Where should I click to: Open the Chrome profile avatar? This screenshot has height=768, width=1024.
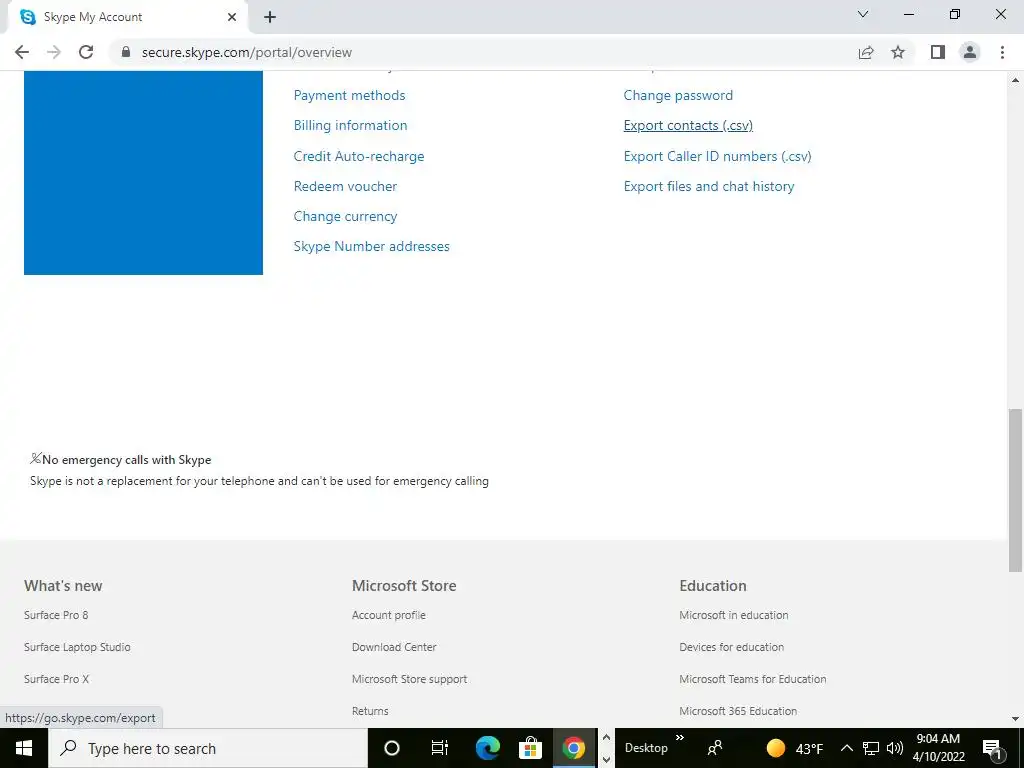[x=970, y=52]
